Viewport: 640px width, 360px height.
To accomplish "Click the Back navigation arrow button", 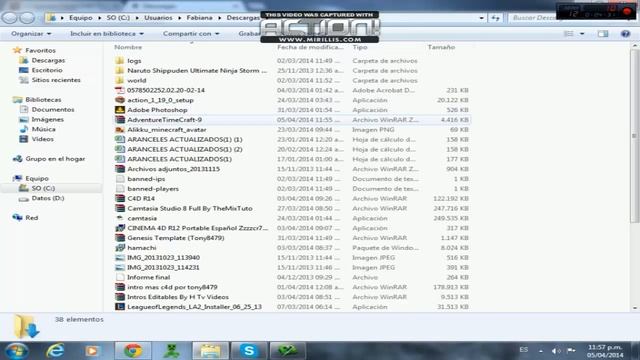I will (10, 18).
